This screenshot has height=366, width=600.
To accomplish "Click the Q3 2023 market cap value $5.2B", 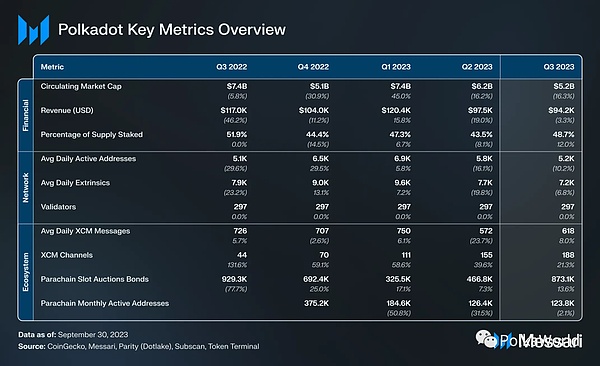I will pos(564,86).
